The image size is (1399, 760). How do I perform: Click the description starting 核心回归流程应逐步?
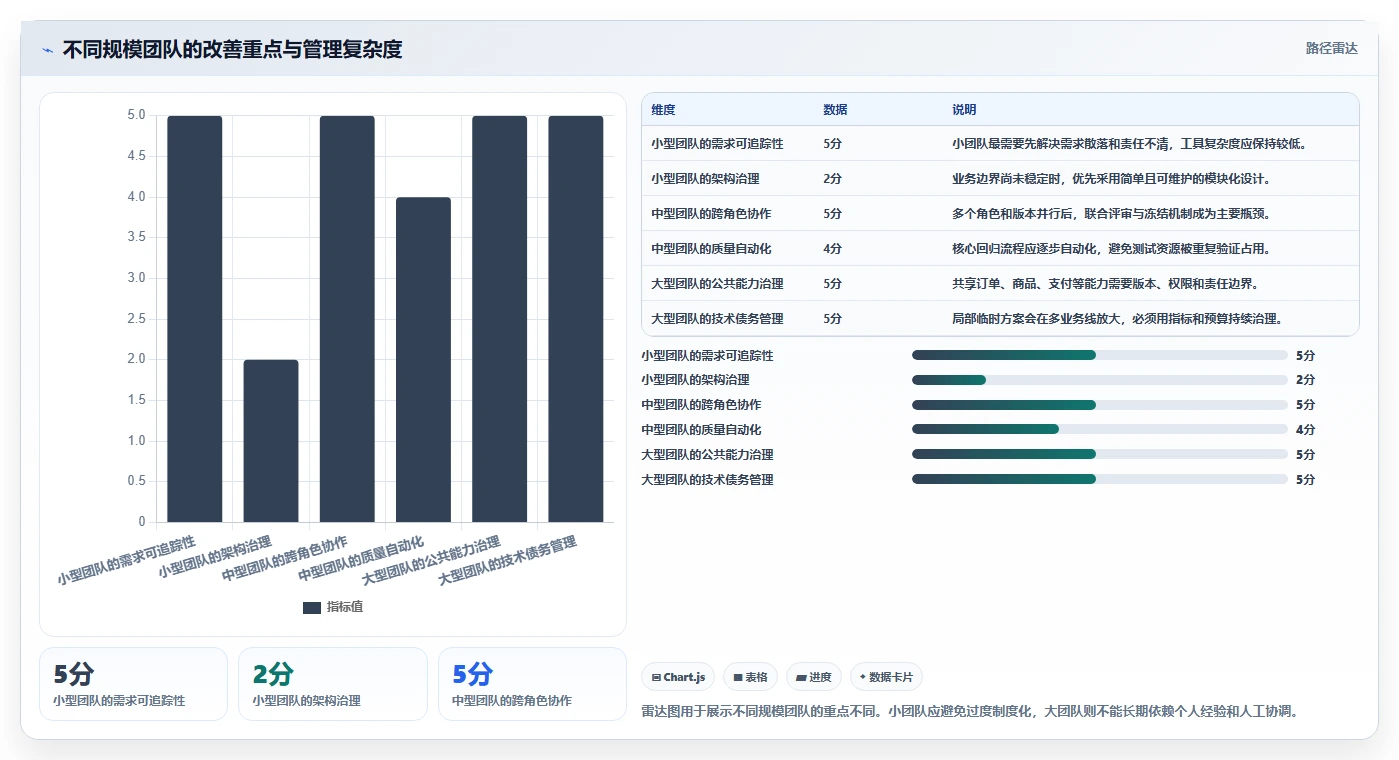[1111, 249]
